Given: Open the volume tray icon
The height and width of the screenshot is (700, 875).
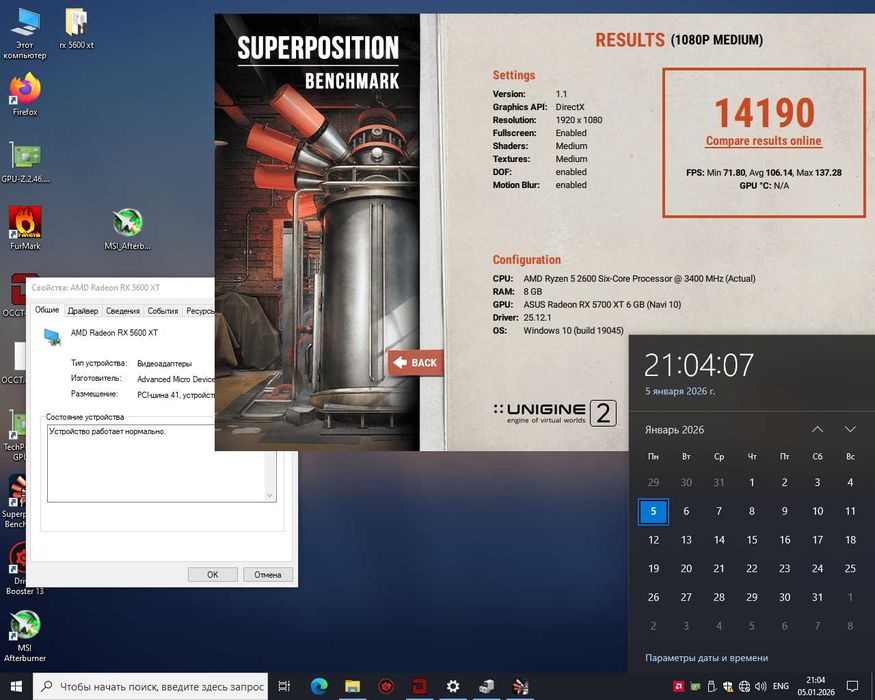Looking at the screenshot, I should [x=761, y=686].
